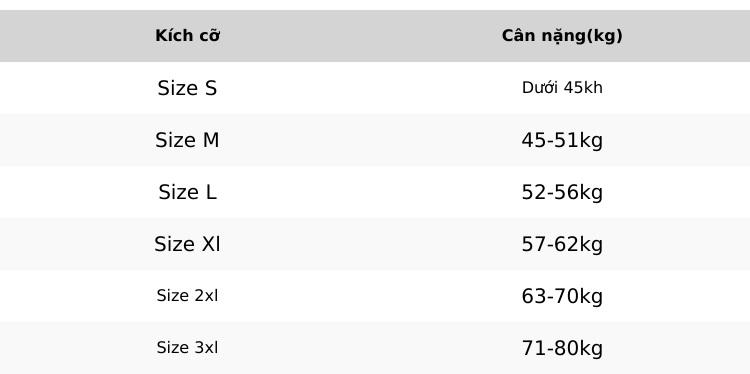This screenshot has width=750, height=374.
Task: Click the Cân nặng(kg) column header
Action: click(x=562, y=36)
